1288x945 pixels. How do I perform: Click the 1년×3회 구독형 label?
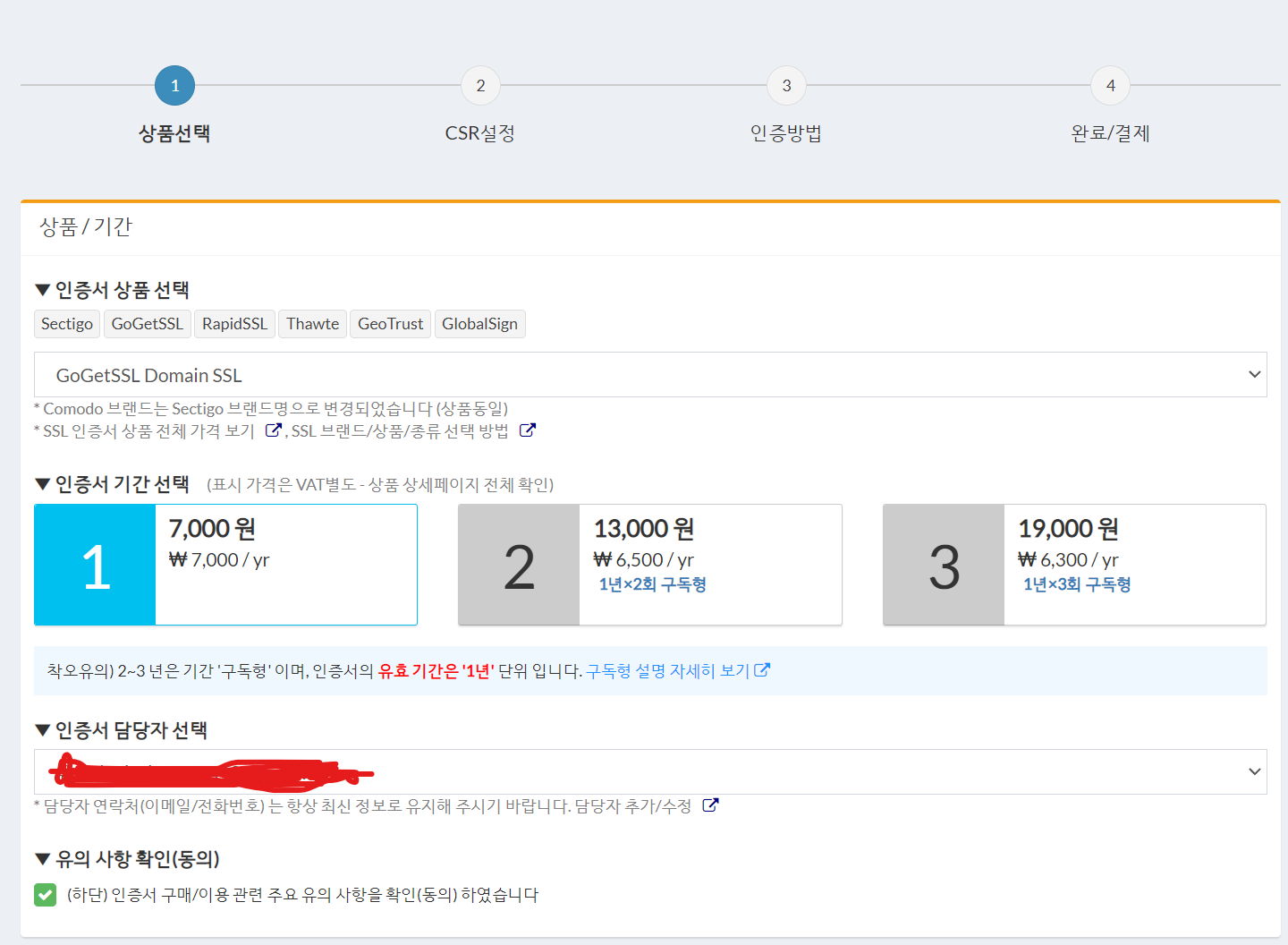pos(1077,584)
